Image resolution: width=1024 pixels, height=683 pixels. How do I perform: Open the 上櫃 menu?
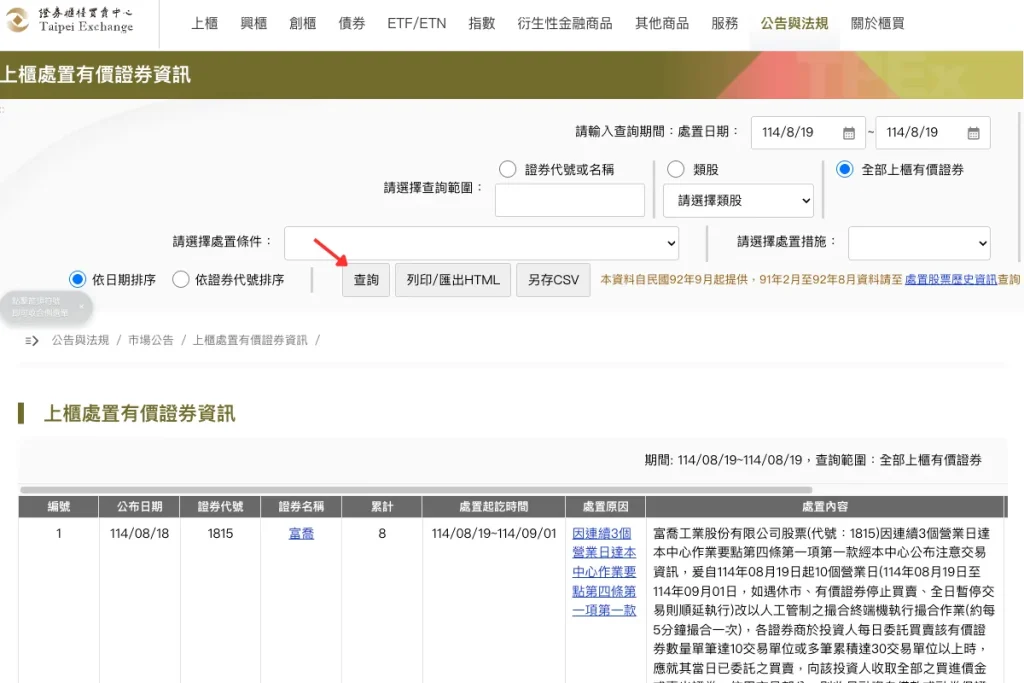(x=204, y=24)
